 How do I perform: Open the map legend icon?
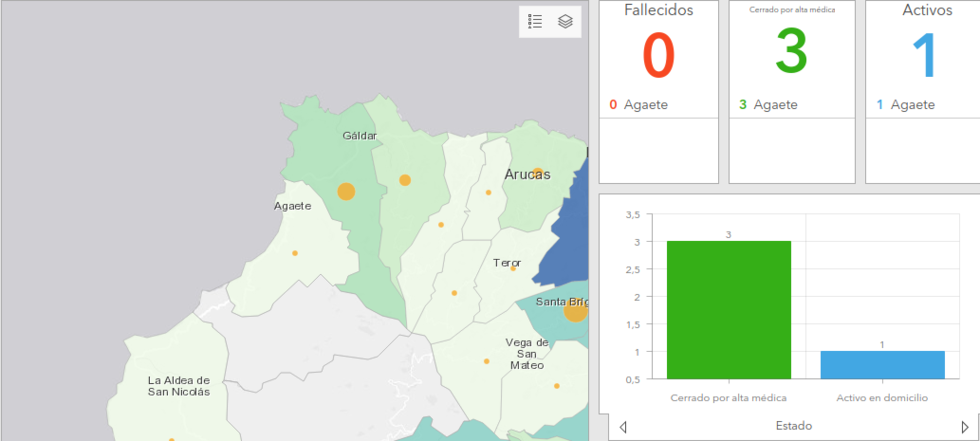[x=535, y=22]
